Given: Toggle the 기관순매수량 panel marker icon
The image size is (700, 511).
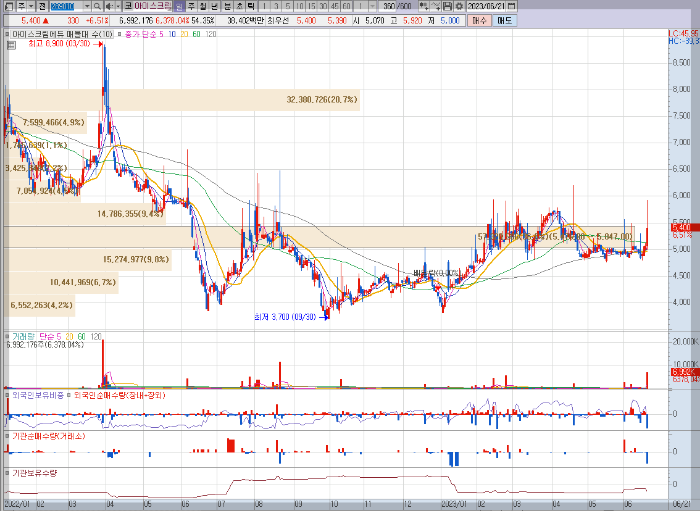Looking at the screenshot, I should (7, 436).
